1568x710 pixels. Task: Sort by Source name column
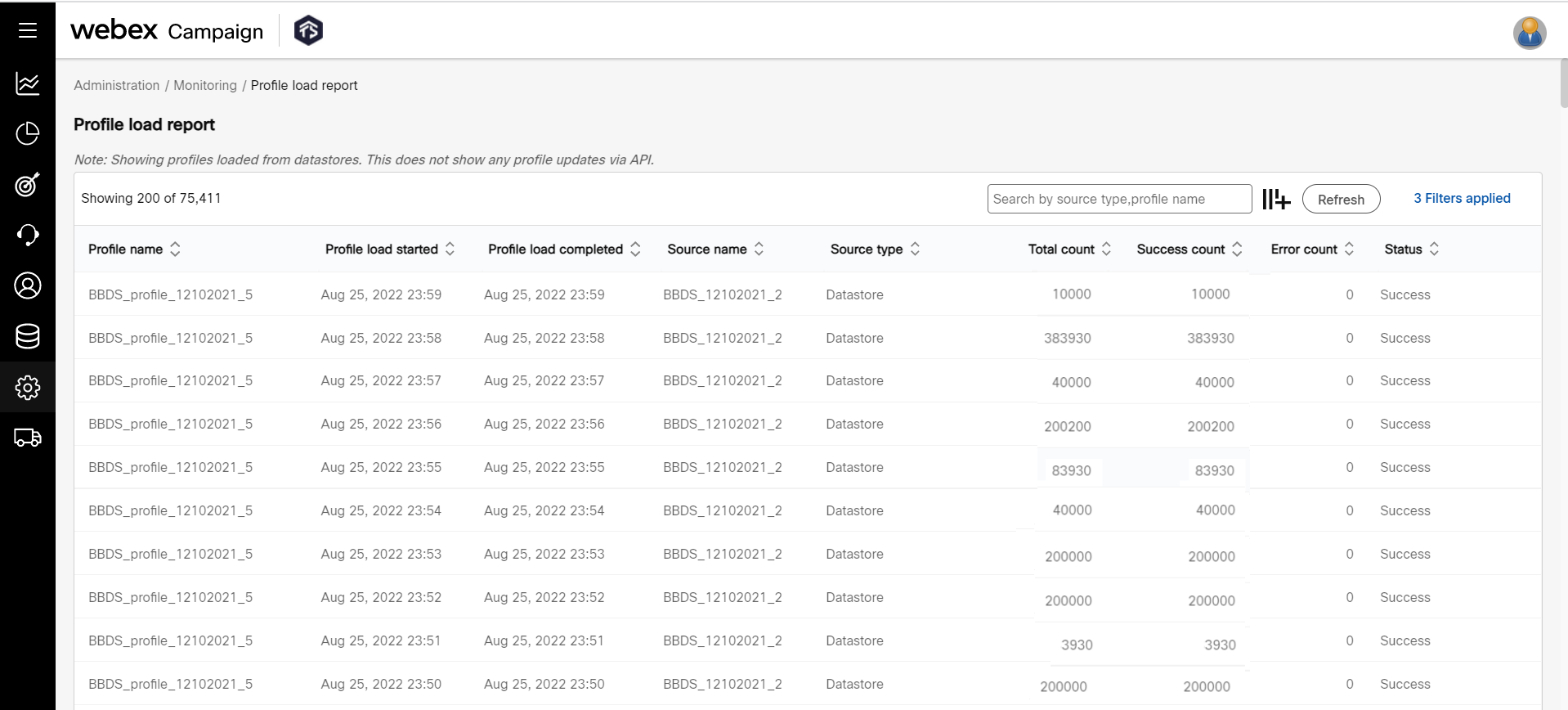(x=759, y=249)
